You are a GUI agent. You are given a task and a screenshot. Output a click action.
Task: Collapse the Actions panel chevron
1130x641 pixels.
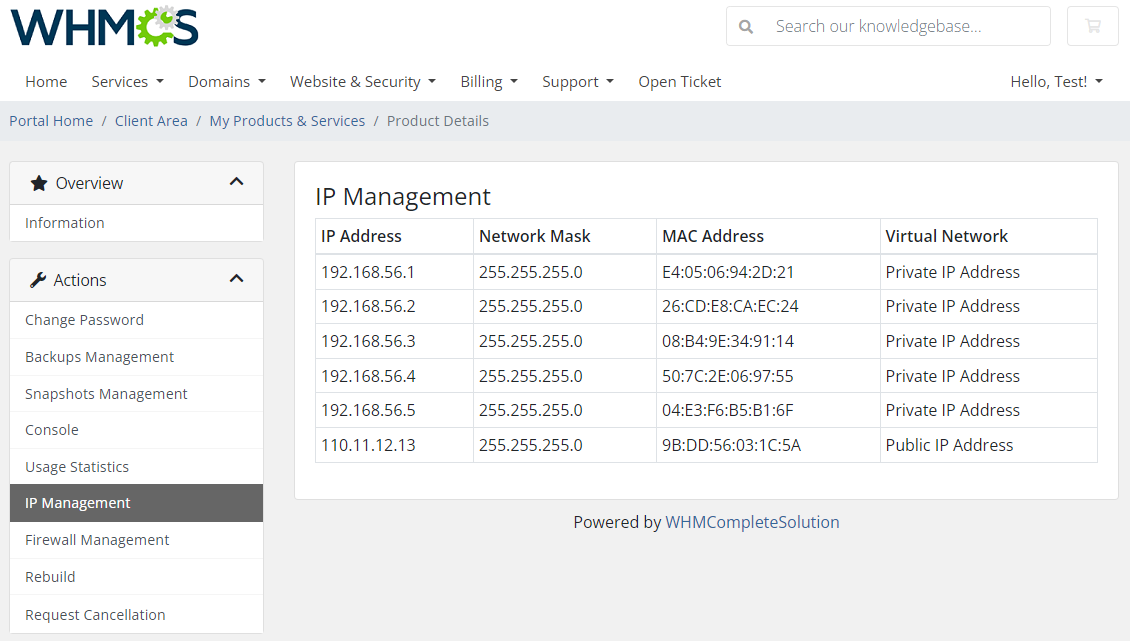coord(237,279)
